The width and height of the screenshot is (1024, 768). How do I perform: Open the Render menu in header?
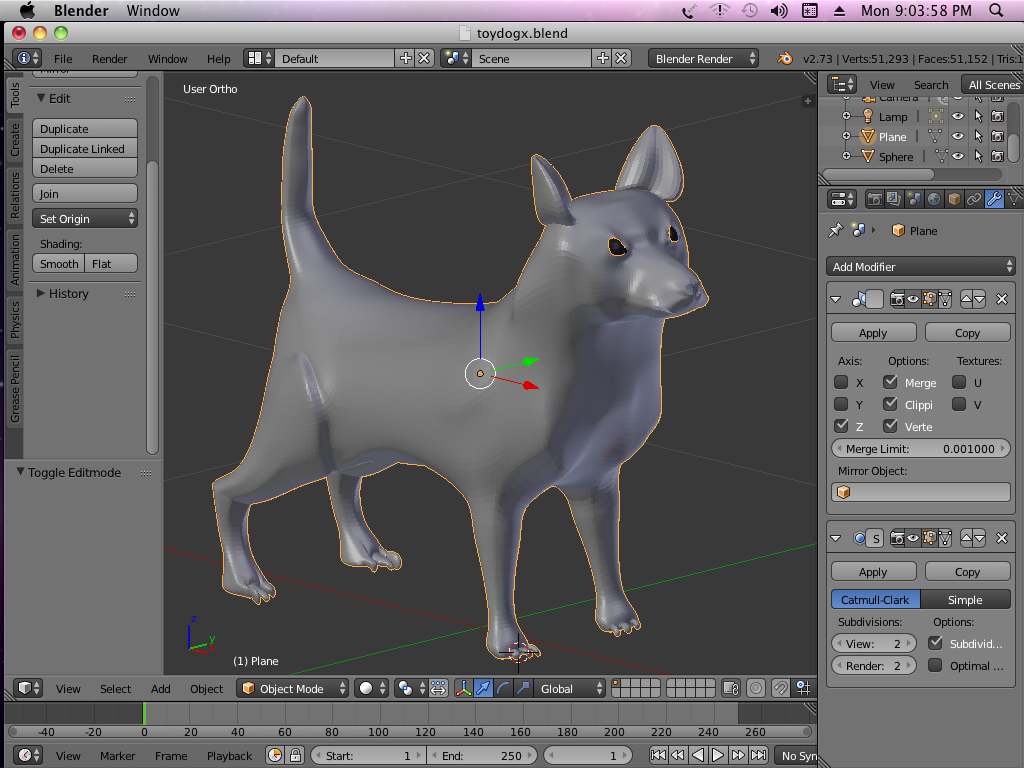point(109,59)
